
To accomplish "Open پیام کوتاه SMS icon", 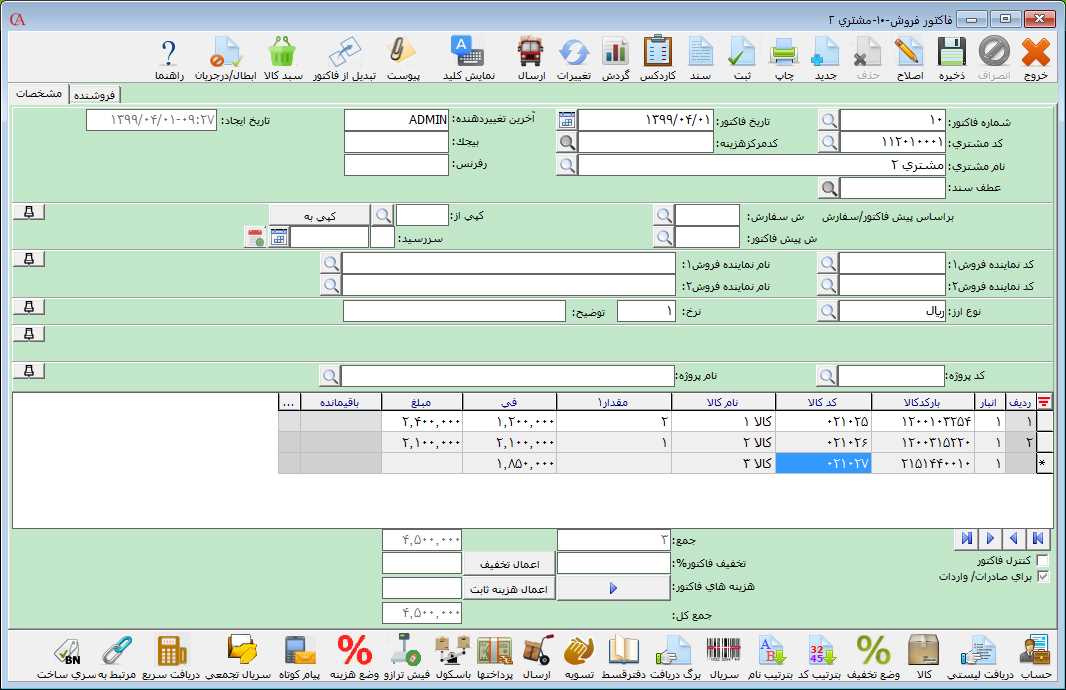I will (300, 653).
